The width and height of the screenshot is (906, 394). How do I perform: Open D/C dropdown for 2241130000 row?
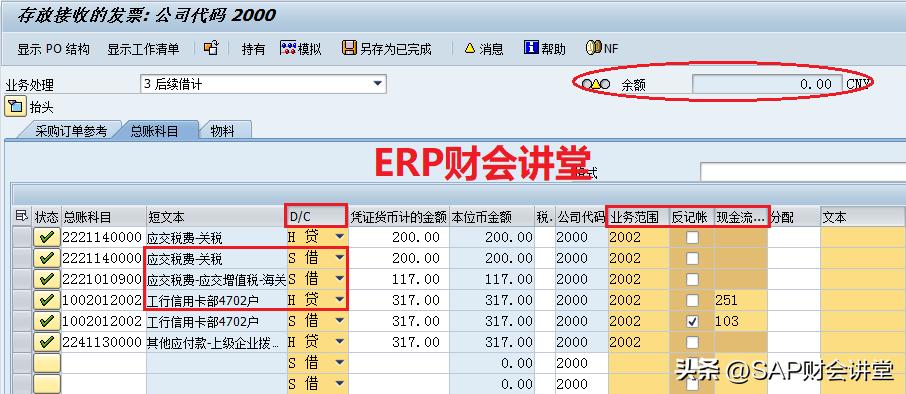339,341
